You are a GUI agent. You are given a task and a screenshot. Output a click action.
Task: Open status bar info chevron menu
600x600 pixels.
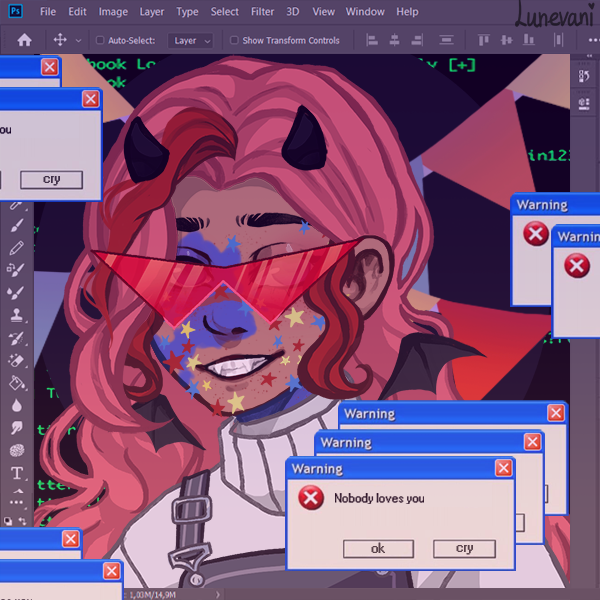pyautogui.click(x=217, y=594)
